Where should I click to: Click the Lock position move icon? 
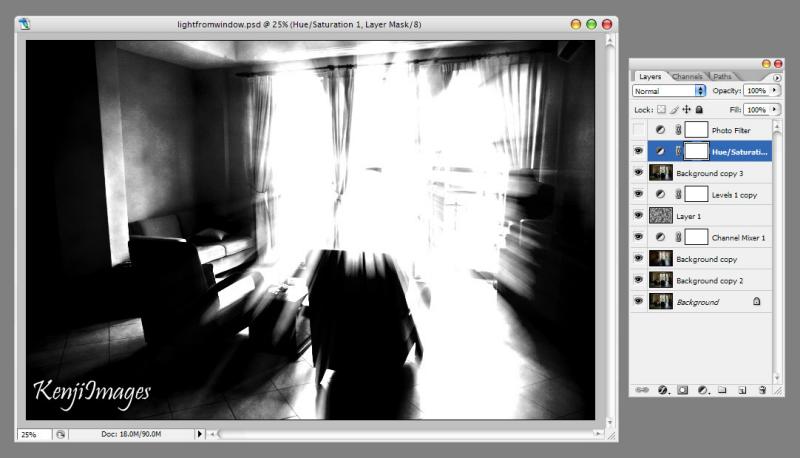(686, 109)
